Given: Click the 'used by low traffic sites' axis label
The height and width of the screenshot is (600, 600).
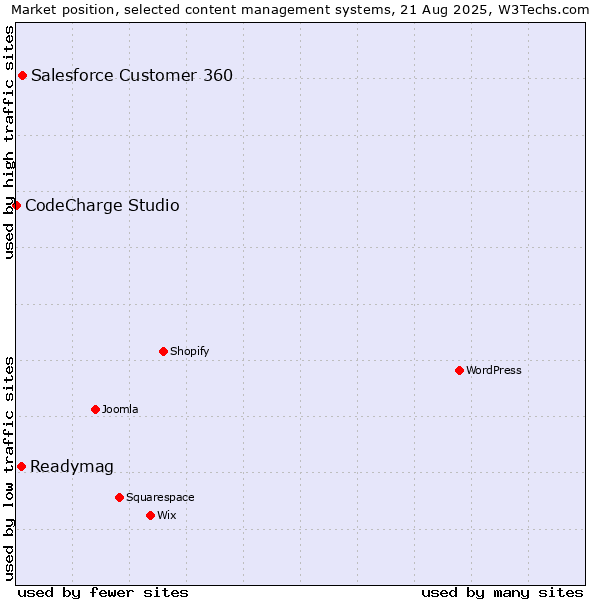Looking at the screenshot, I should [x=8, y=470].
